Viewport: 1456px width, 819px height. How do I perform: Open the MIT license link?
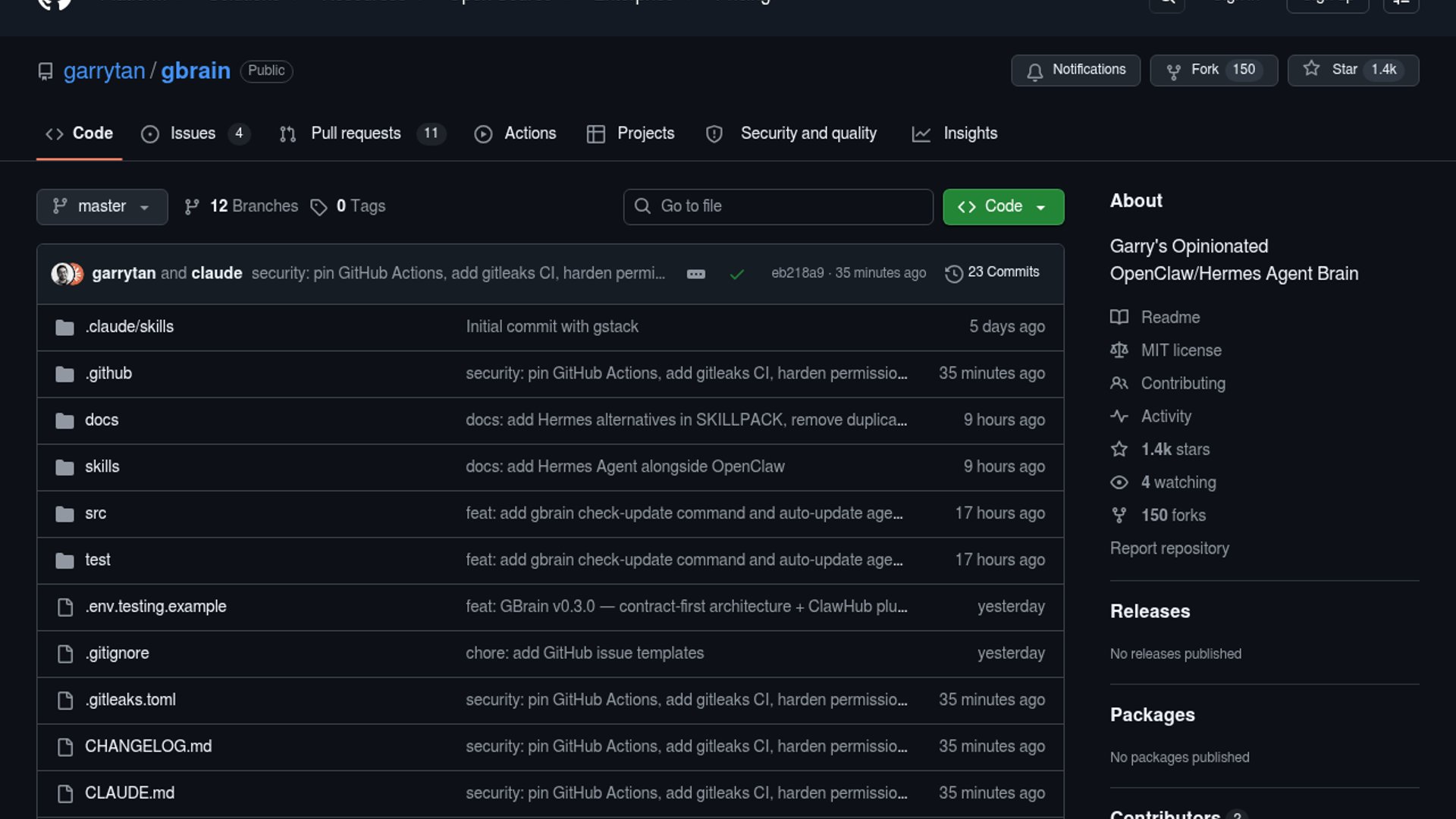click(x=1181, y=350)
